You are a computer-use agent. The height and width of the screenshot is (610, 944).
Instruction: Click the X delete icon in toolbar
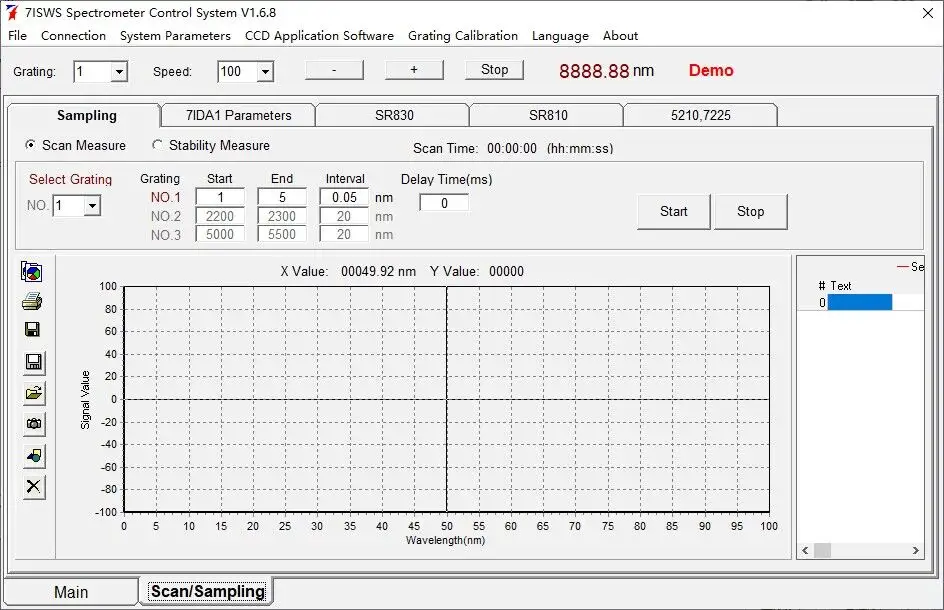point(34,487)
